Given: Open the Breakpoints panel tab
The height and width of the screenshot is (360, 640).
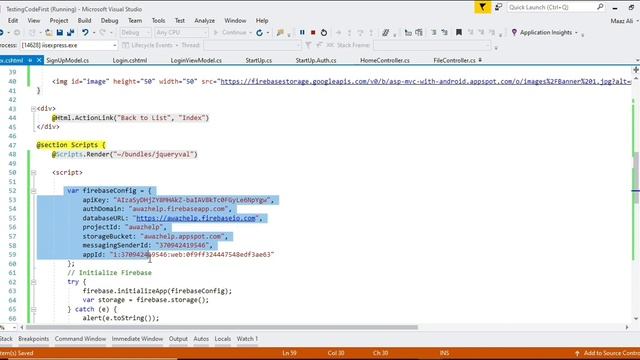Looking at the screenshot, I should pos(33,339).
